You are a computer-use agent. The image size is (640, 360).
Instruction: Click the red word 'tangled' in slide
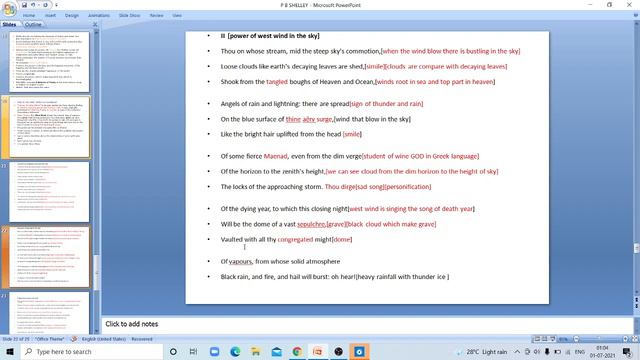[277, 82]
